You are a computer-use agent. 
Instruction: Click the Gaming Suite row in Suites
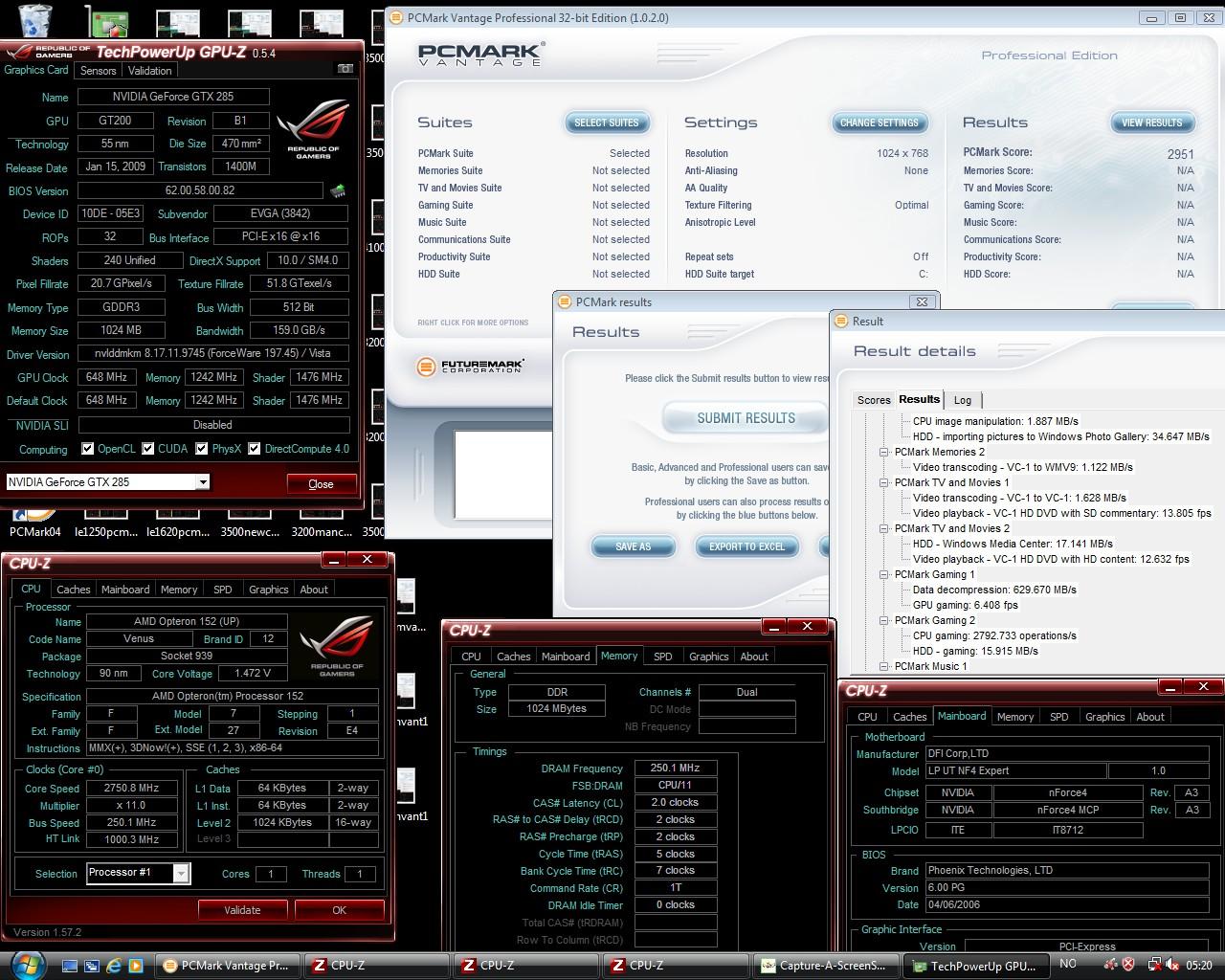point(533,205)
